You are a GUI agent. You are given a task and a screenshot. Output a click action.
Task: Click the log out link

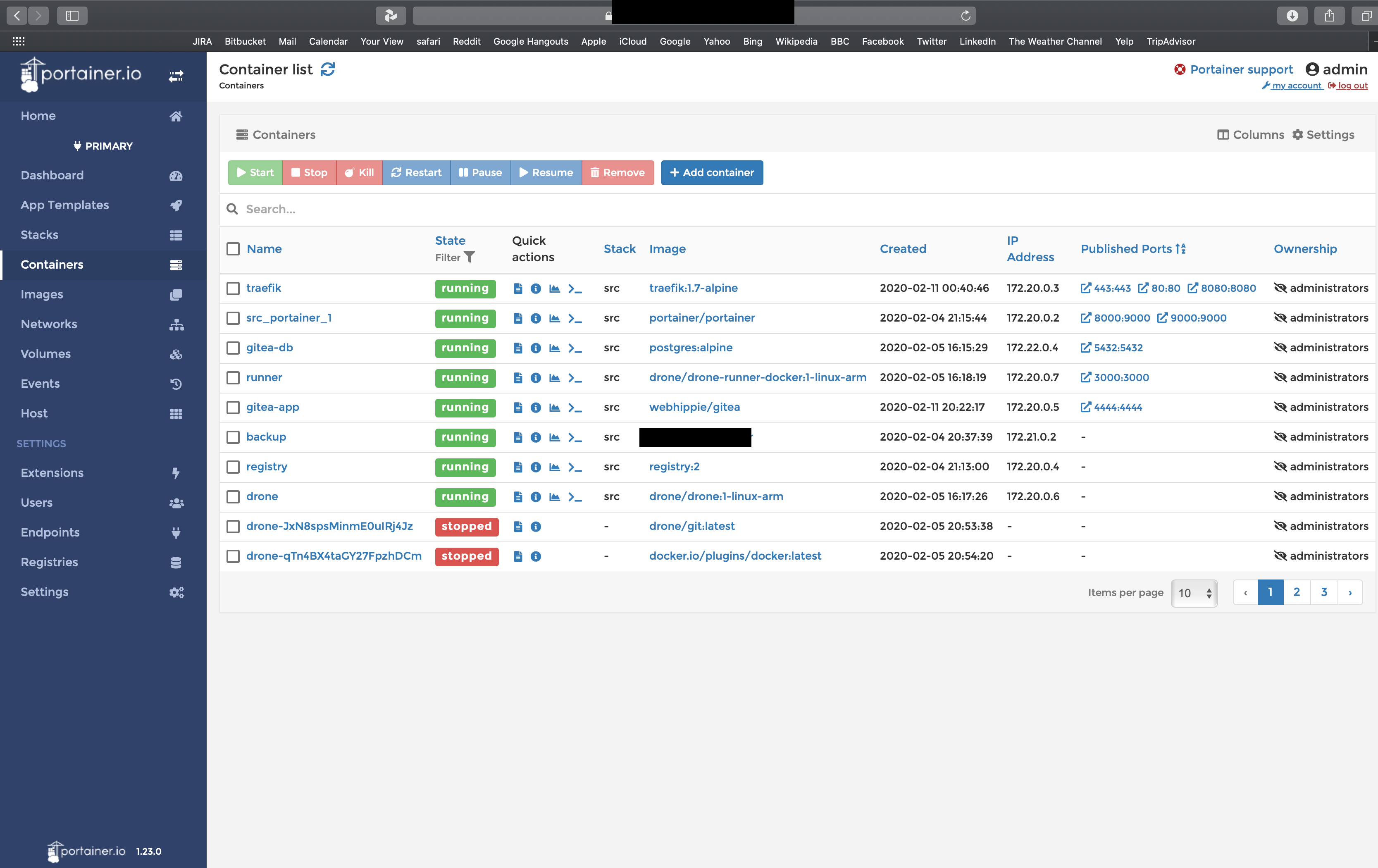click(x=1348, y=86)
